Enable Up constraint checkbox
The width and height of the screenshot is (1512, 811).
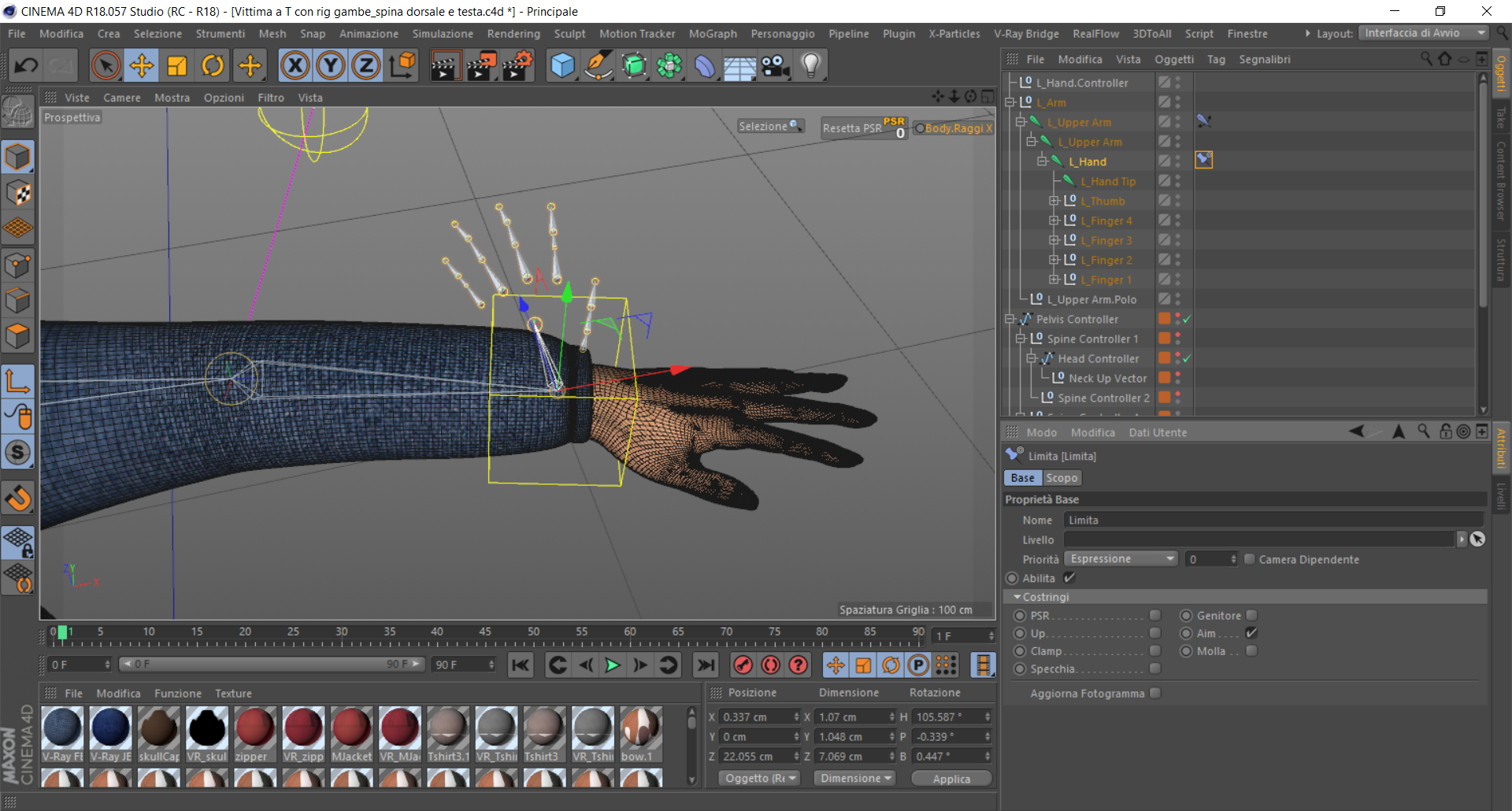[1155, 633]
